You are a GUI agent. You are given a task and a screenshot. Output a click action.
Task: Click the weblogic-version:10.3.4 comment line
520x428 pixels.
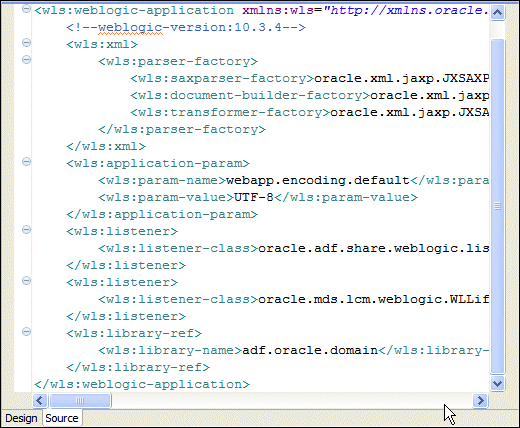point(186,27)
